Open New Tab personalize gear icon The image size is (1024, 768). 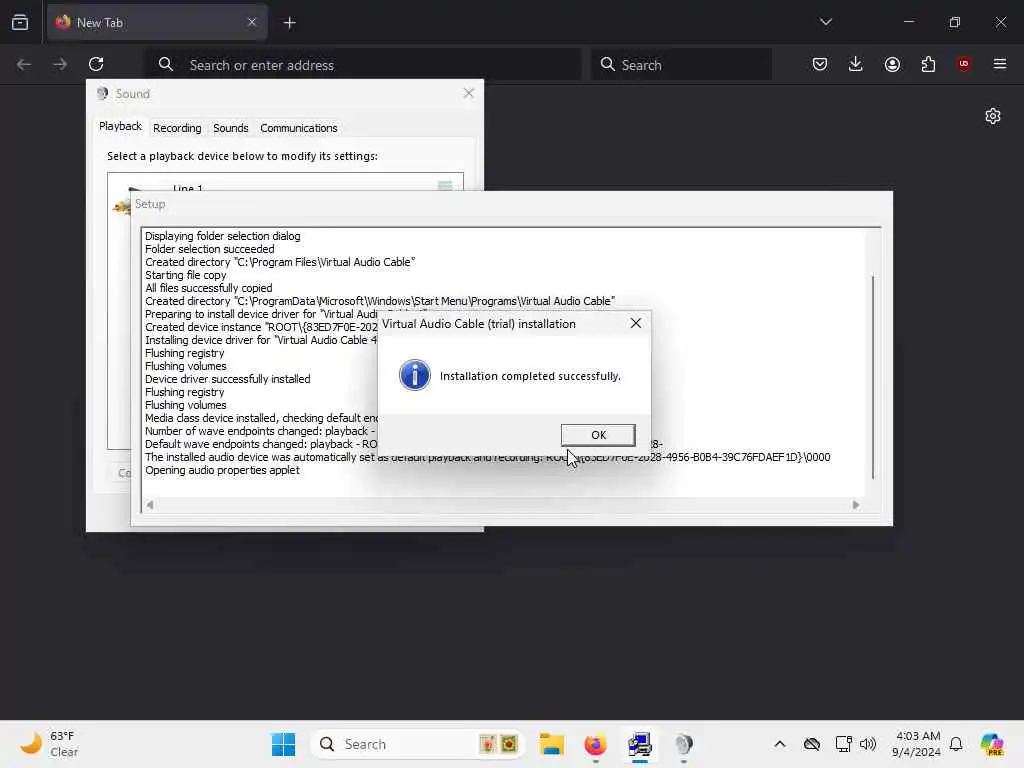pos(993,116)
